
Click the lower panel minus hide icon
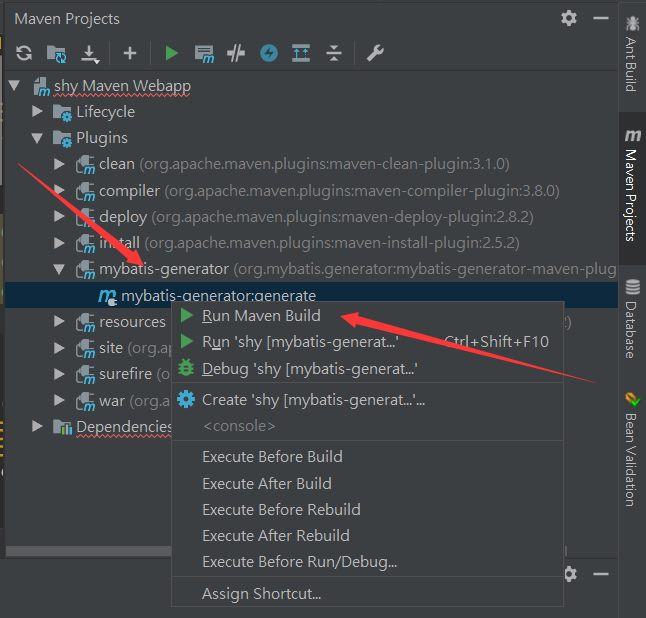pyautogui.click(x=601, y=574)
